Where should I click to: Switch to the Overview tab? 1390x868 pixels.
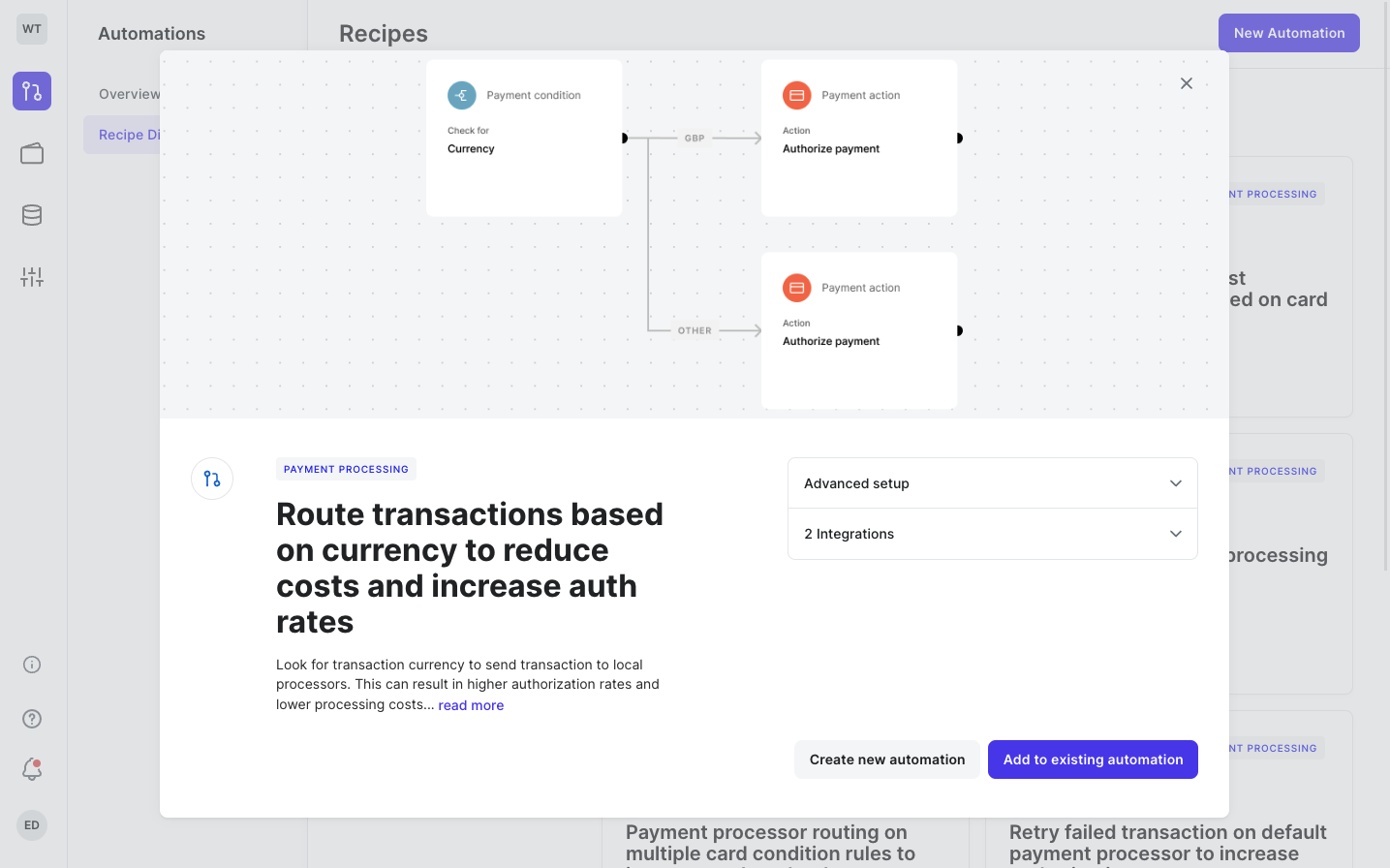pyautogui.click(x=129, y=93)
